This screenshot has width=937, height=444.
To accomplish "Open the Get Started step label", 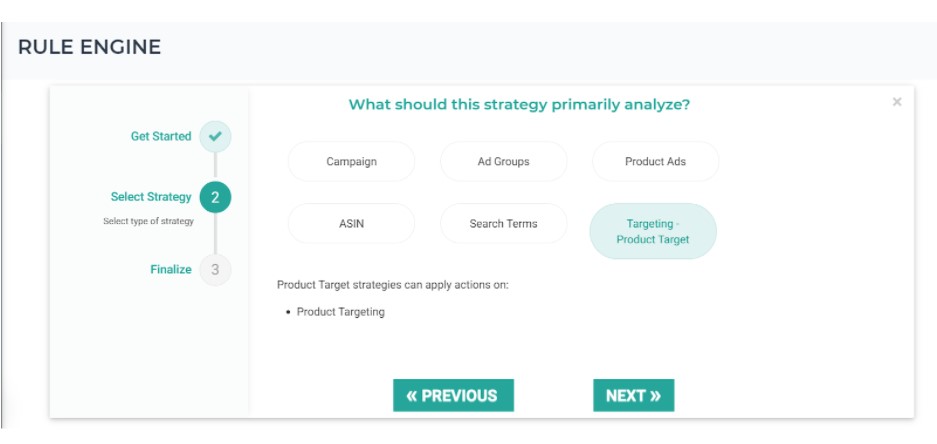I will 160,136.
